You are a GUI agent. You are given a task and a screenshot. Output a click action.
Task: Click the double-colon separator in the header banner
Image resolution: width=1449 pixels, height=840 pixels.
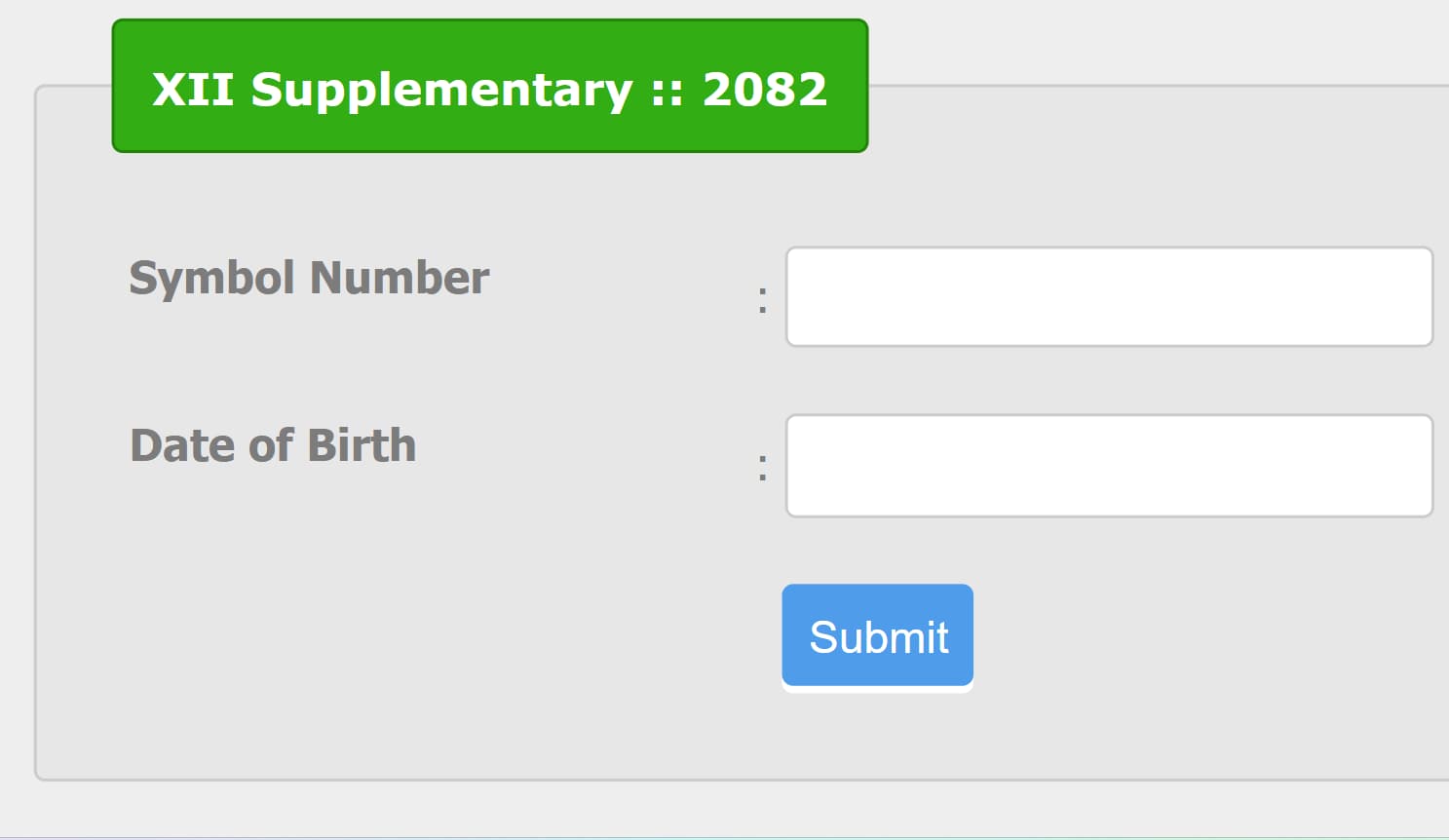point(667,92)
